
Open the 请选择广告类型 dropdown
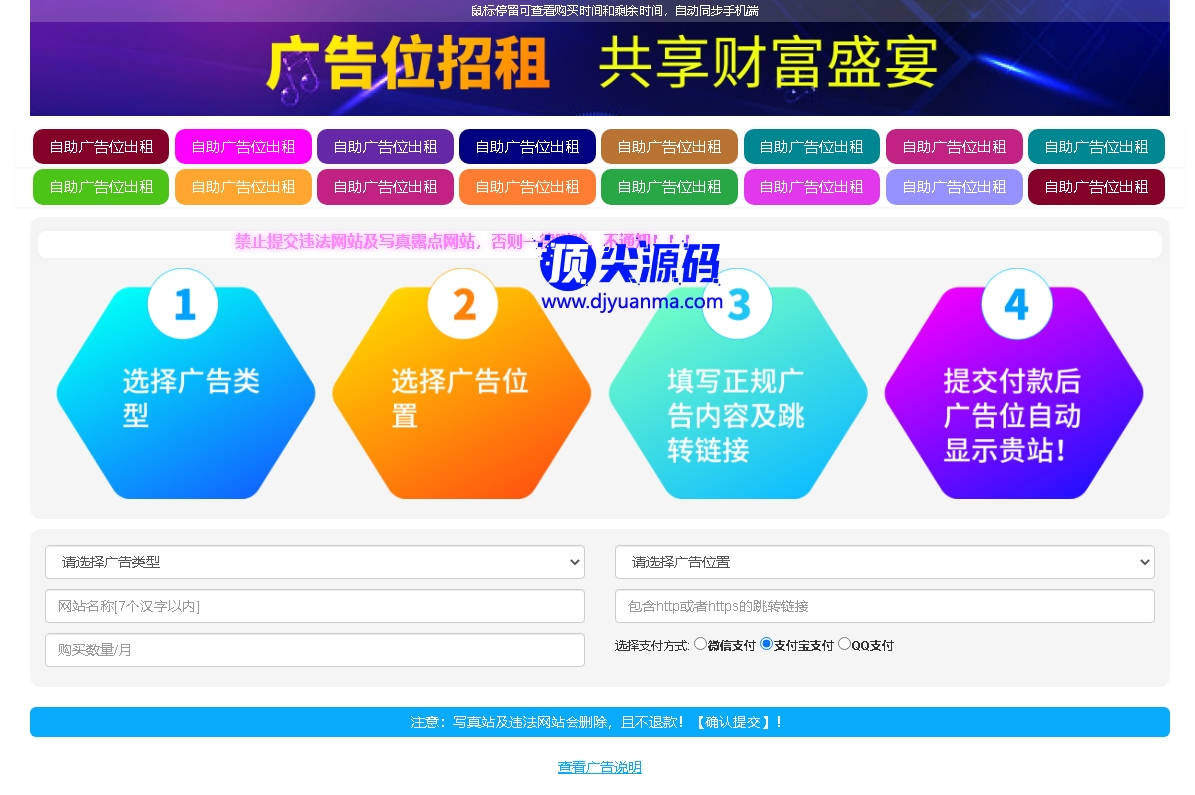314,562
